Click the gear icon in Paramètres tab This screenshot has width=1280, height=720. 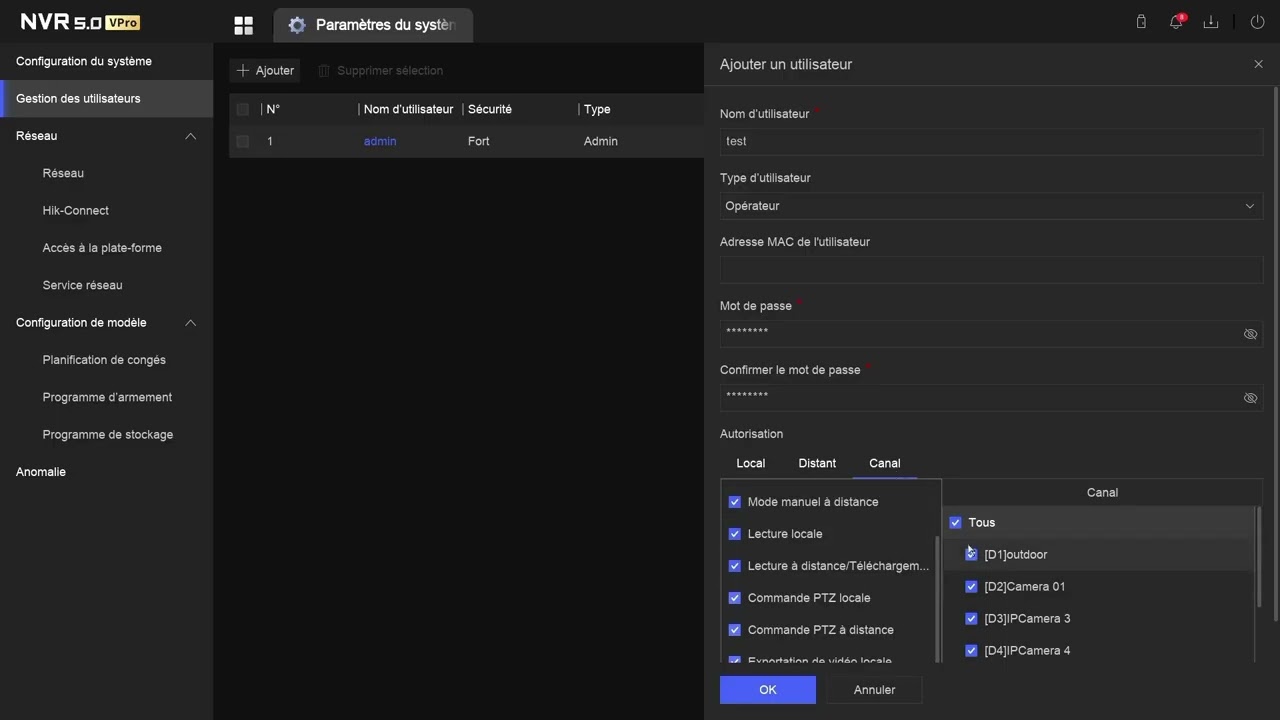click(x=297, y=25)
